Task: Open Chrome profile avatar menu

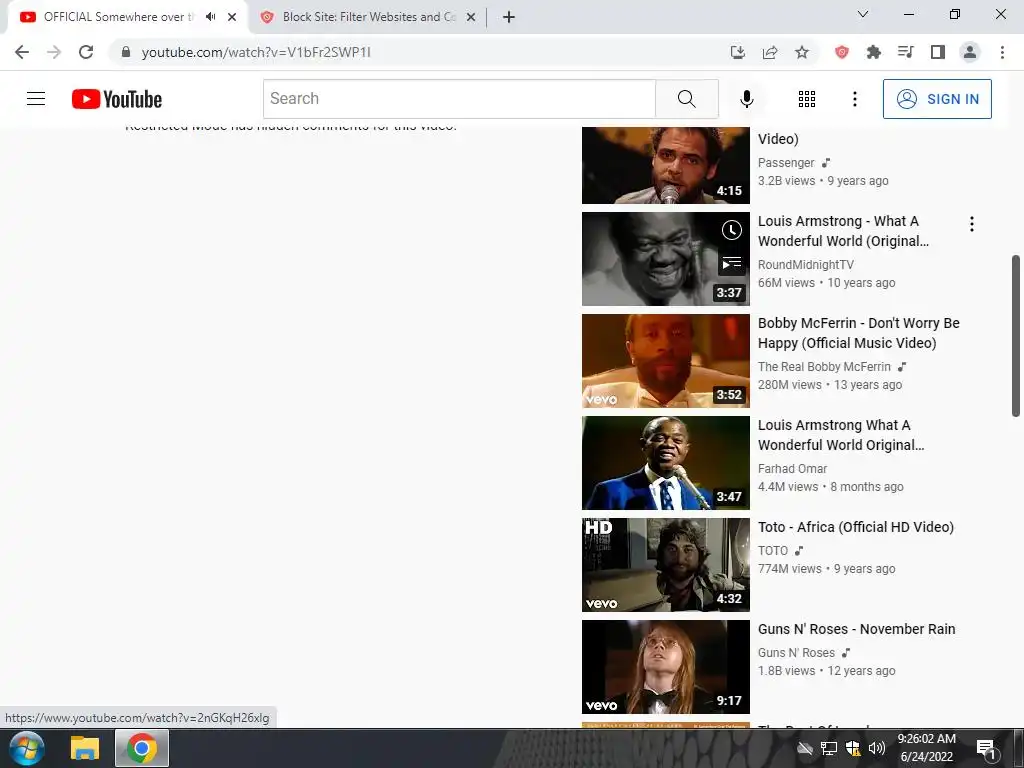Action: coord(970,52)
